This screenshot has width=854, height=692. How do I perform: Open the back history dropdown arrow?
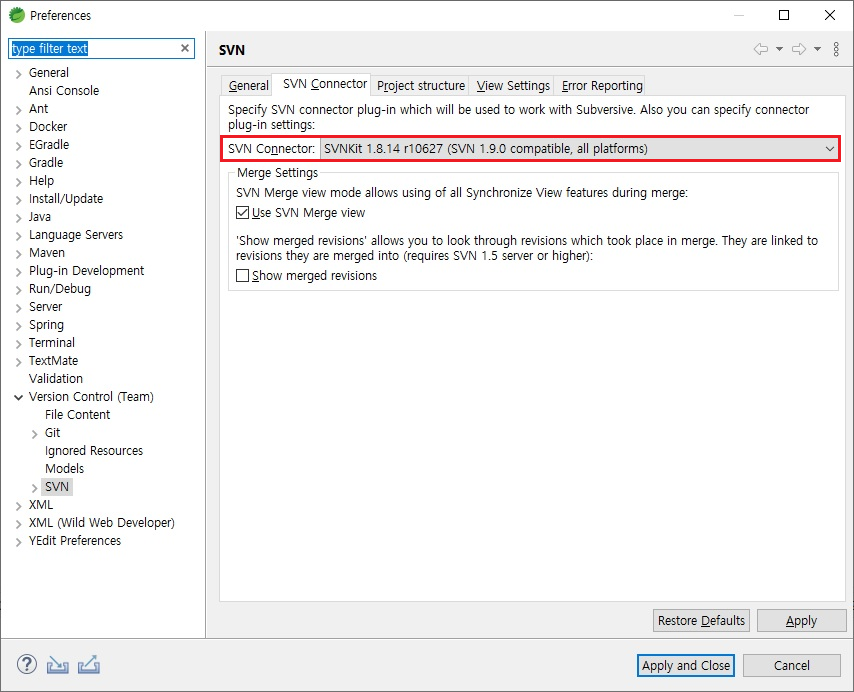(779, 50)
